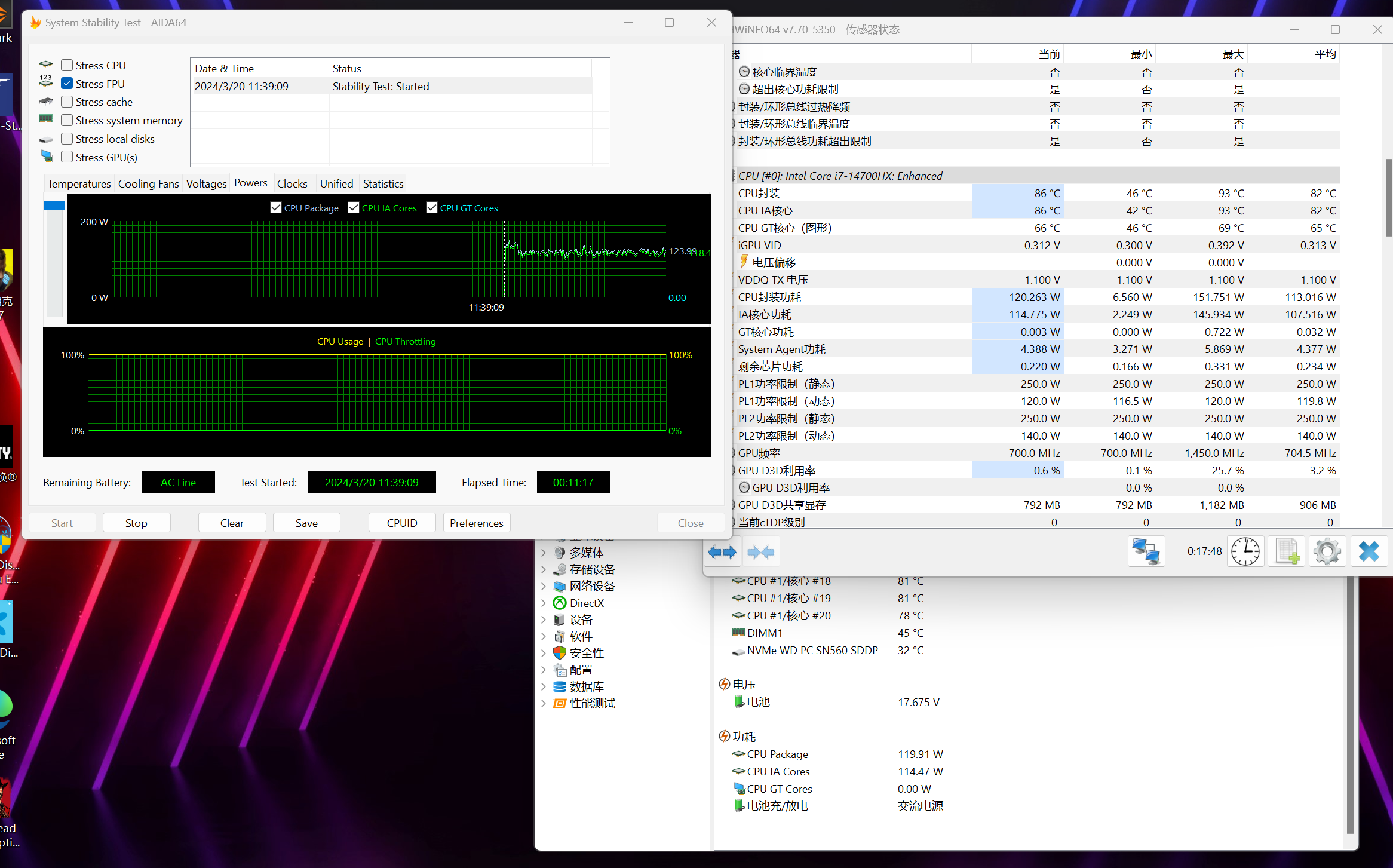Click the HWiNFO expand columns arrows icon

[x=722, y=552]
